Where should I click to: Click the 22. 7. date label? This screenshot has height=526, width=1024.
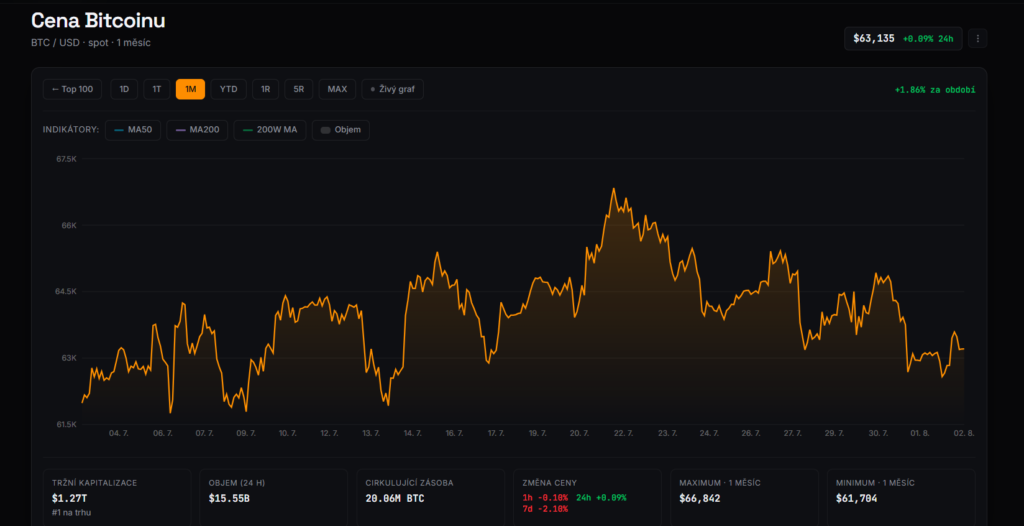click(624, 433)
